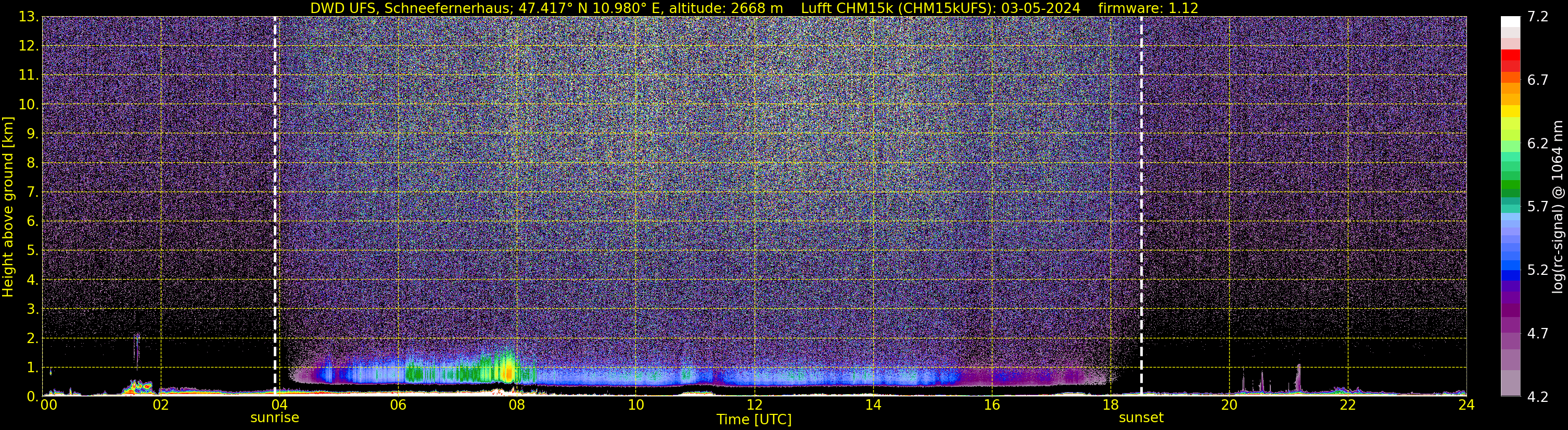
Task: Click the spike feature just after 21 UTC
Action: [x=1298, y=377]
